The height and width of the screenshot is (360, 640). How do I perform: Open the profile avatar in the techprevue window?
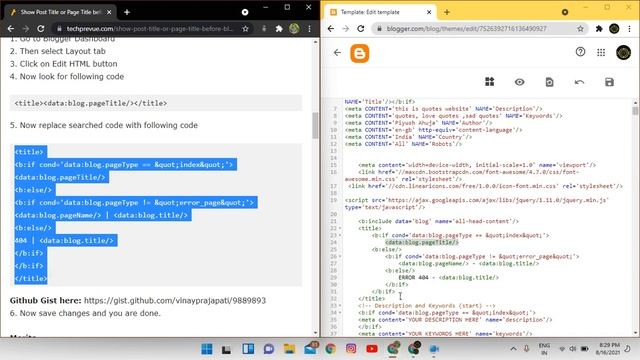point(294,29)
